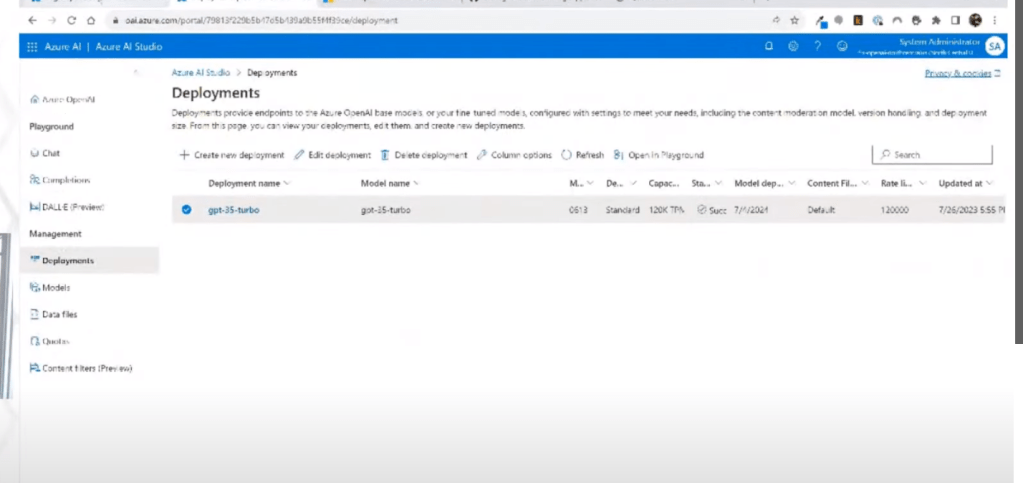Sort by Deployment name column

[x=249, y=183]
